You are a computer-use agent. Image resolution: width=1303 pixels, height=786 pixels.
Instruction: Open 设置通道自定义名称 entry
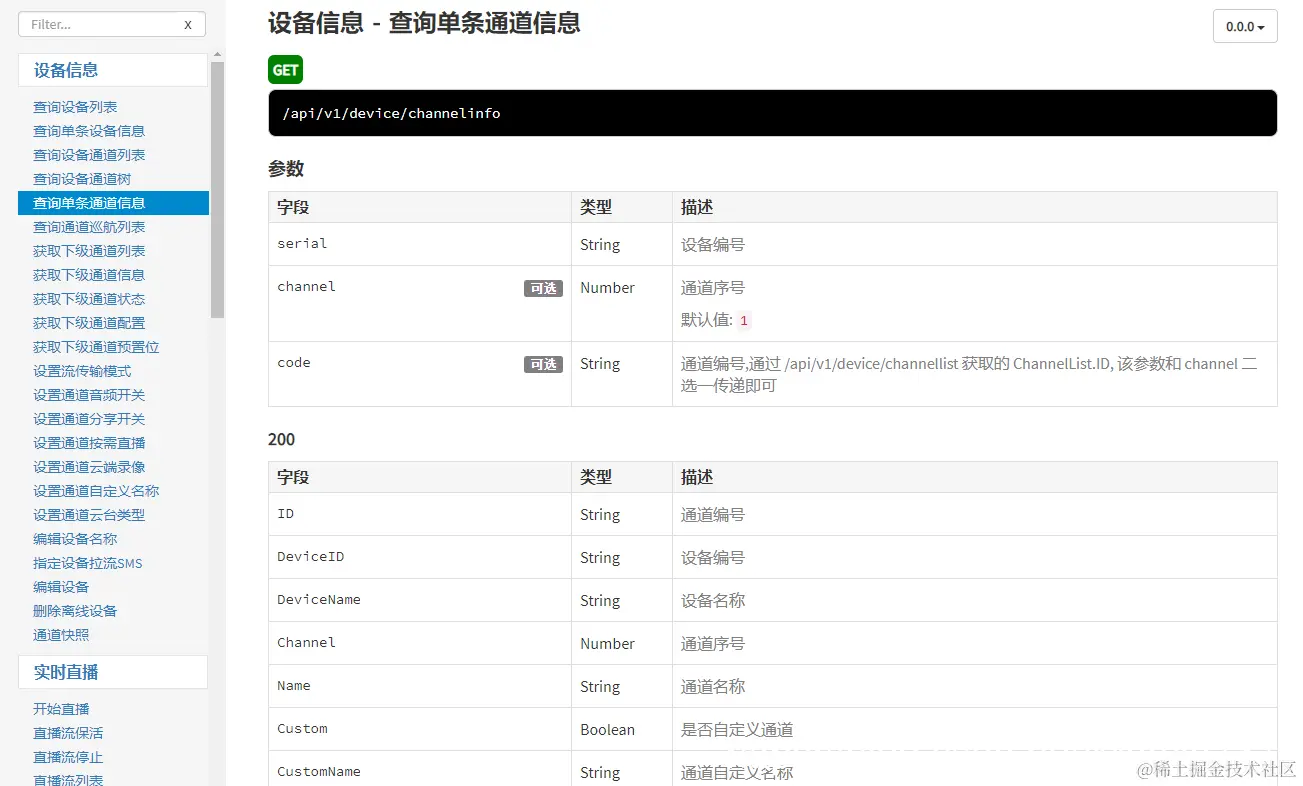tap(96, 491)
